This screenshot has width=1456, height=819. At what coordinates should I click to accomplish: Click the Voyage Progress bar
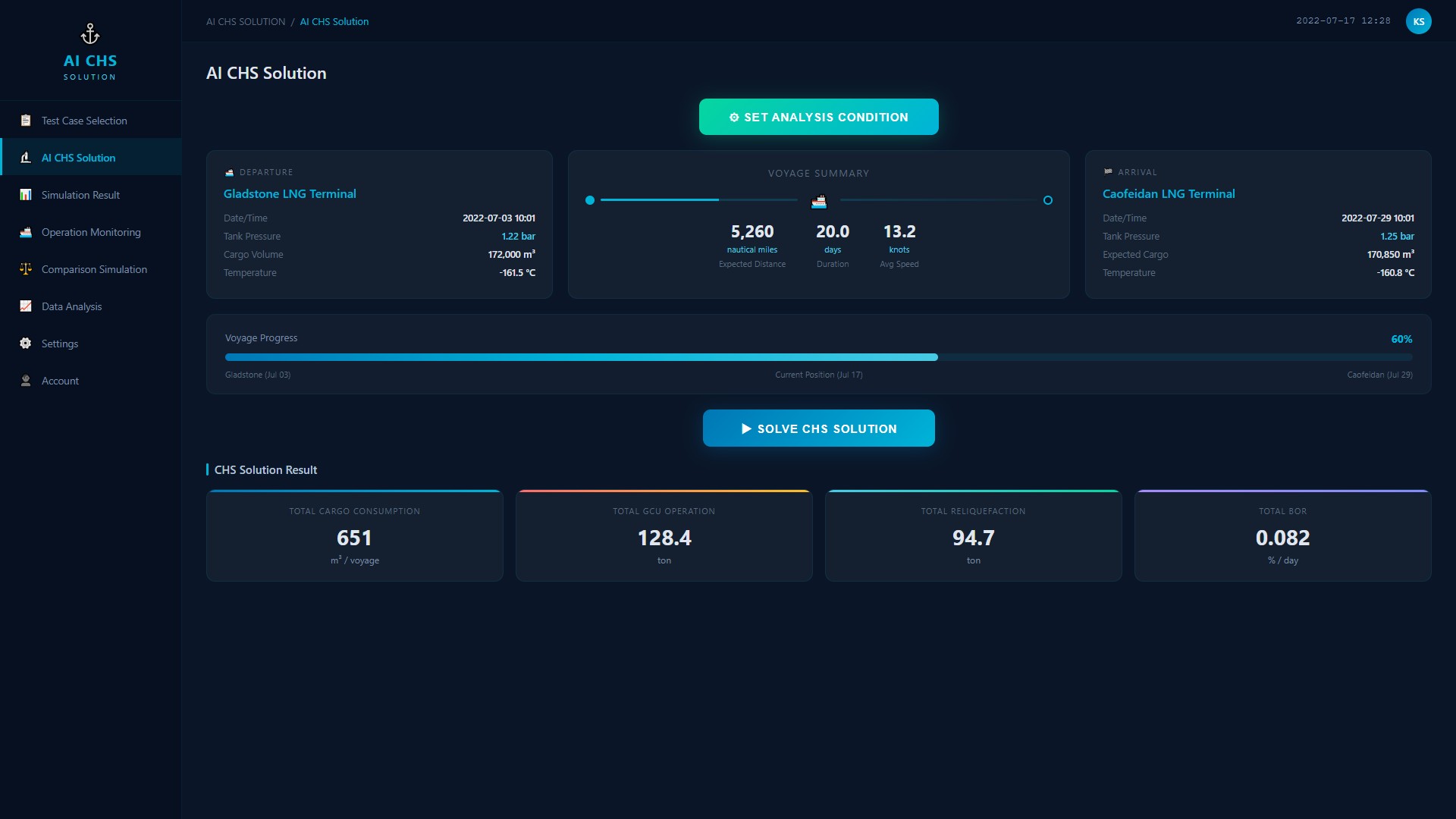coord(818,357)
